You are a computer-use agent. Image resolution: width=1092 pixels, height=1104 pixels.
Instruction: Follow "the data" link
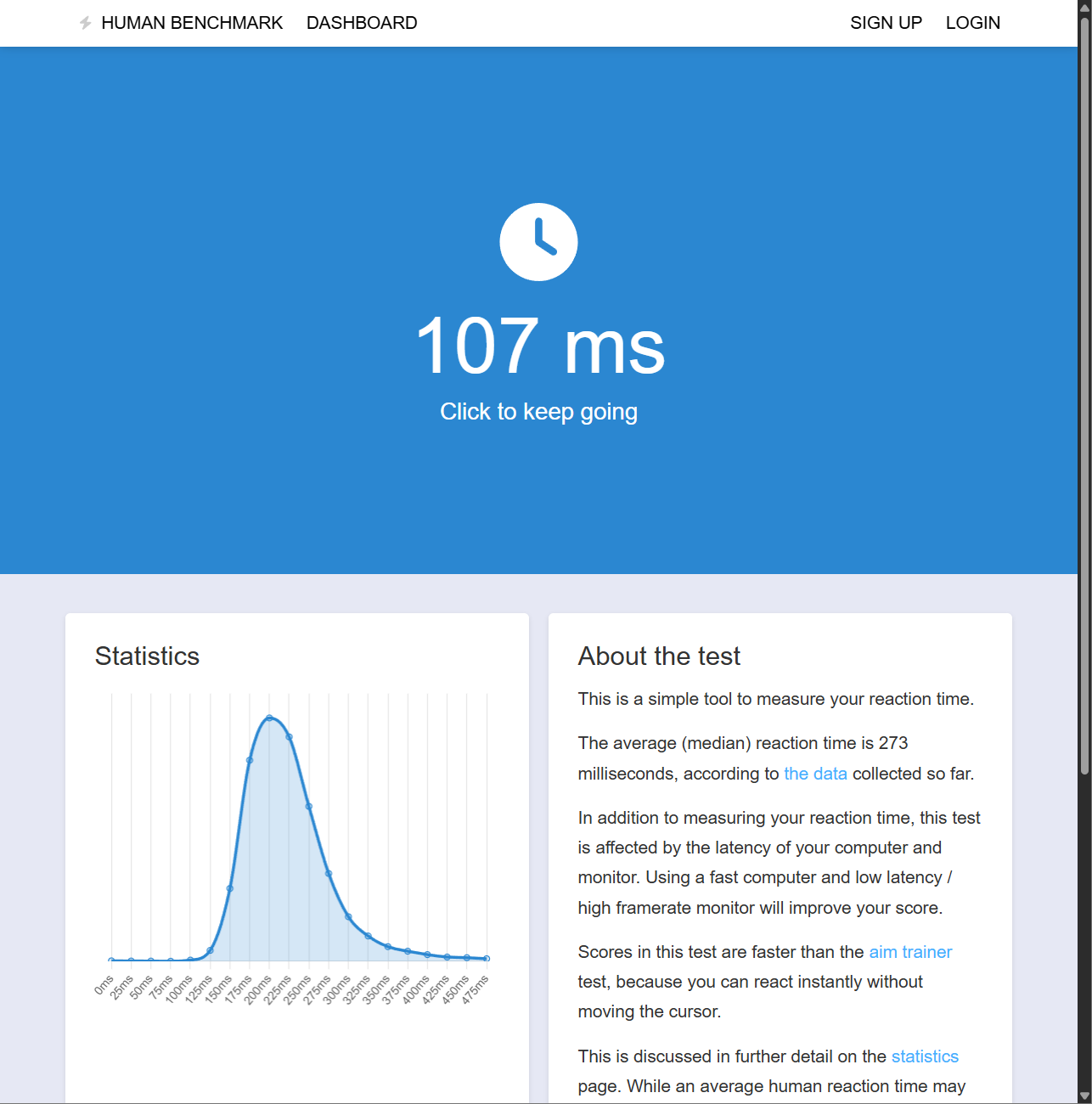(815, 774)
